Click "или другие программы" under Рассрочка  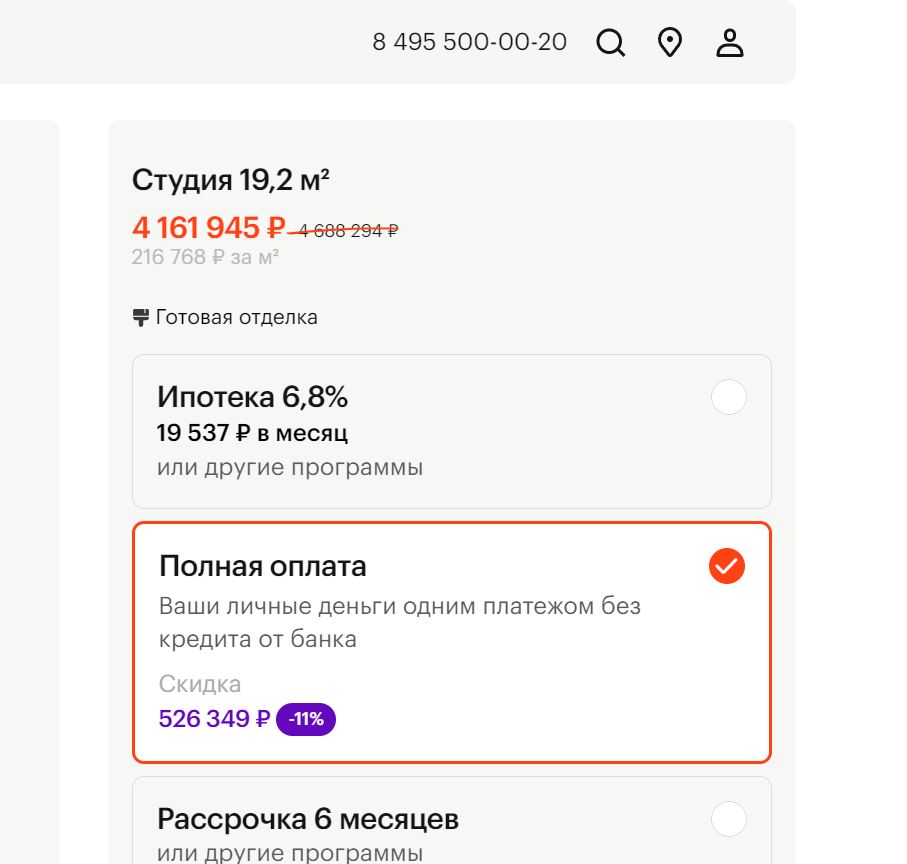(290, 853)
